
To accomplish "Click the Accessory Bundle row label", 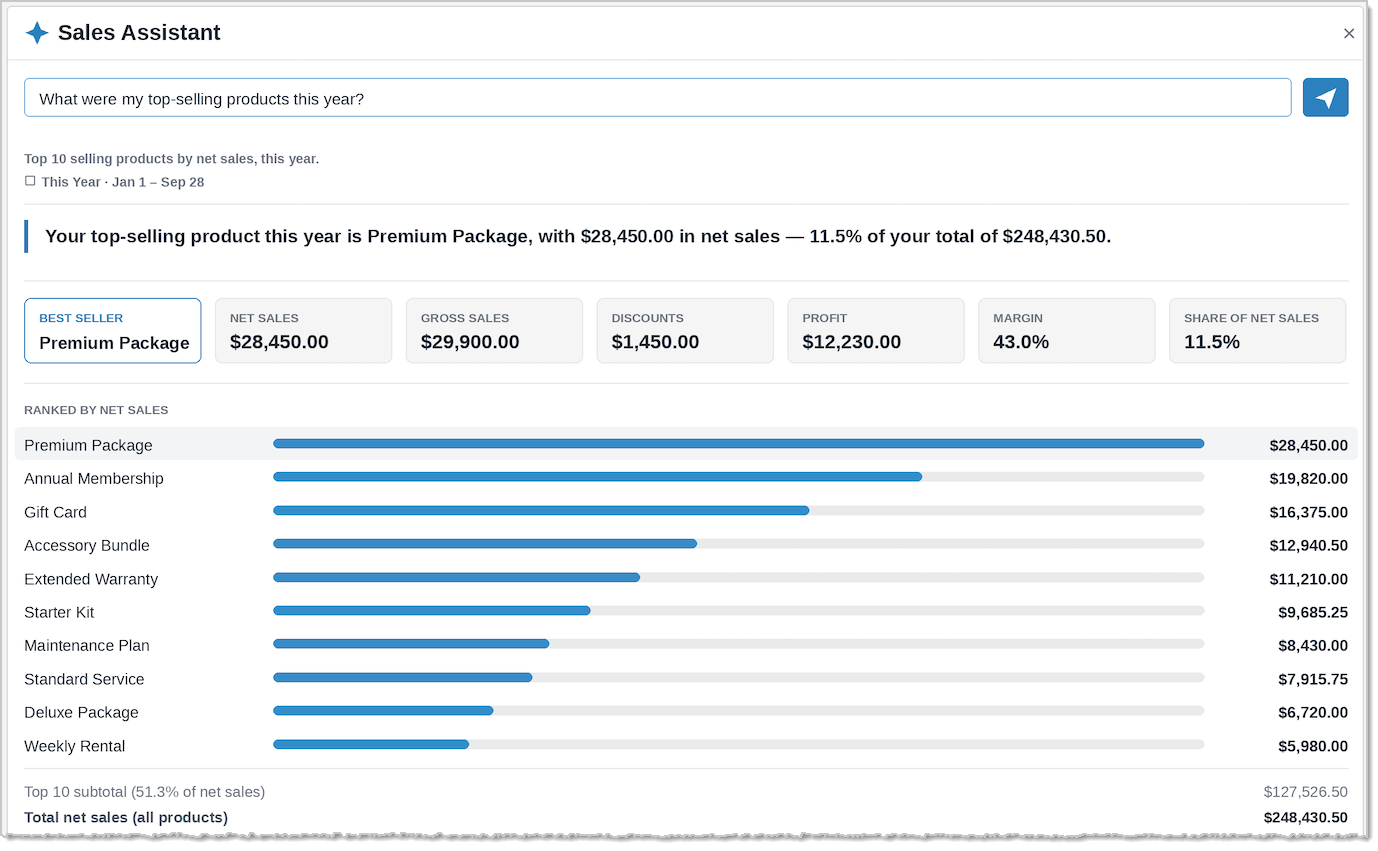I will (87, 546).
